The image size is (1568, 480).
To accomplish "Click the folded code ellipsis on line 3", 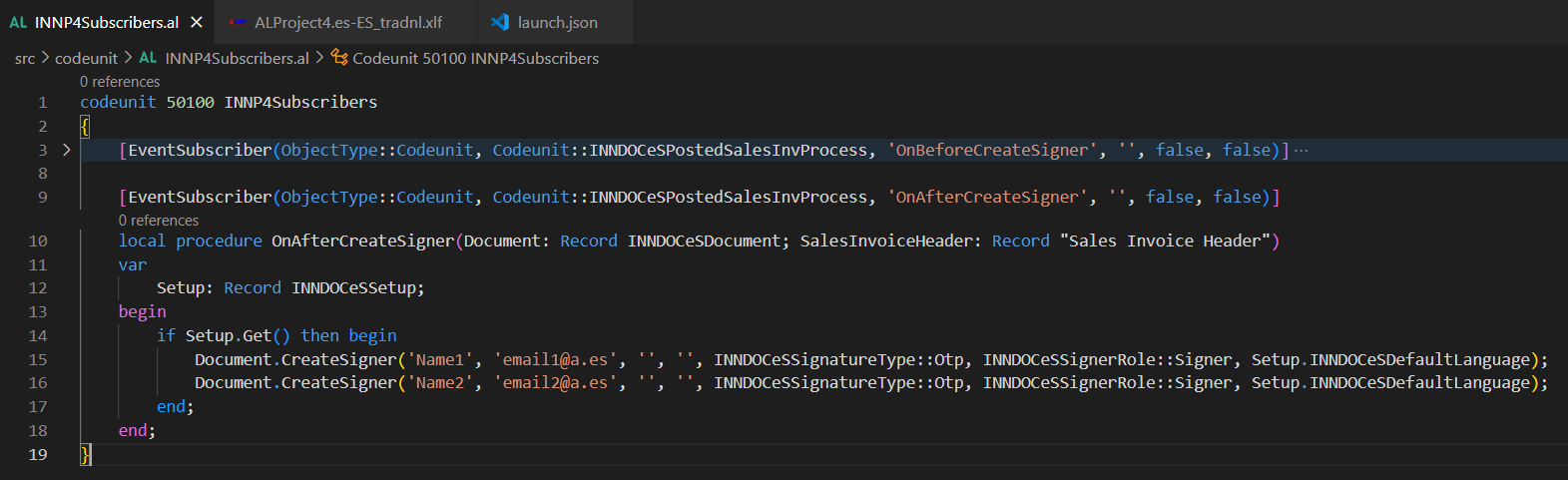I will click(x=1302, y=151).
